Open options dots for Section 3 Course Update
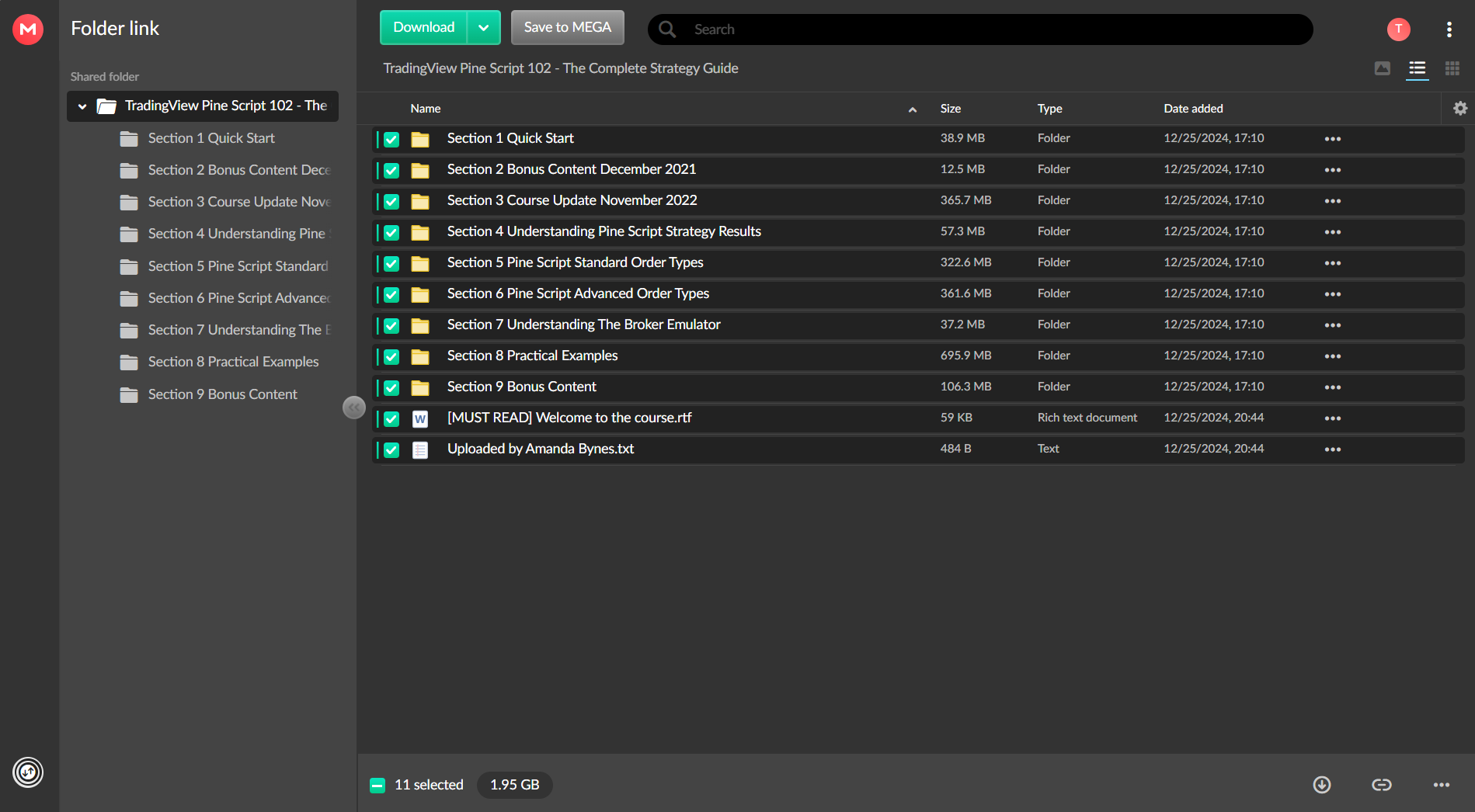Screen dimensions: 1475x812 point(1333,201)
